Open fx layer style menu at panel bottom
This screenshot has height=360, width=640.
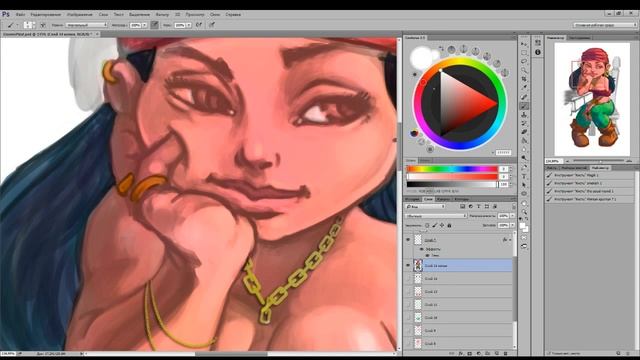coord(460,353)
